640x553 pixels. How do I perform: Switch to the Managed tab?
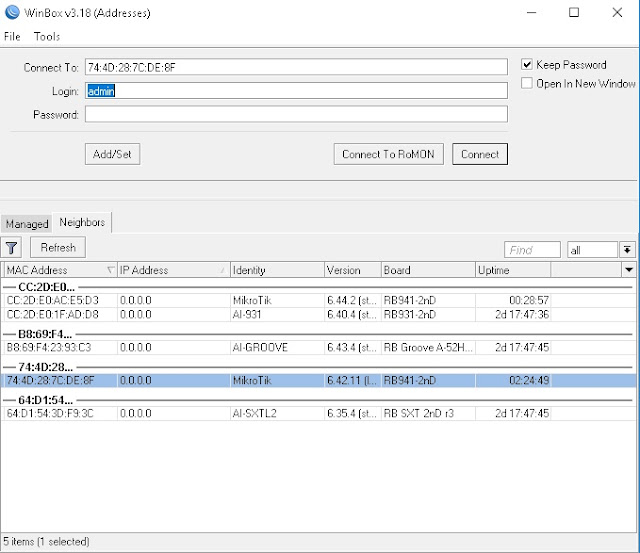(27, 224)
